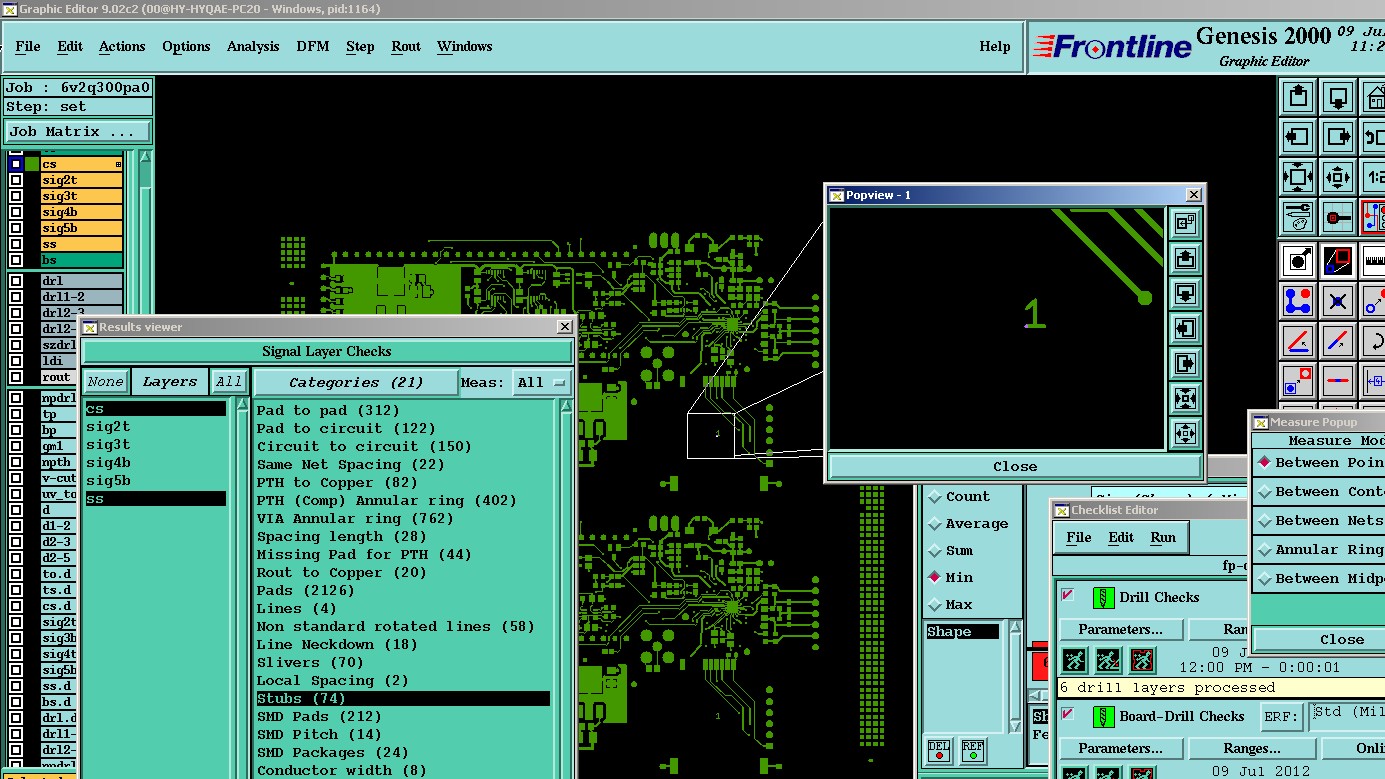
Task: Click the pan up icon in main toolbar
Action: (1298, 97)
